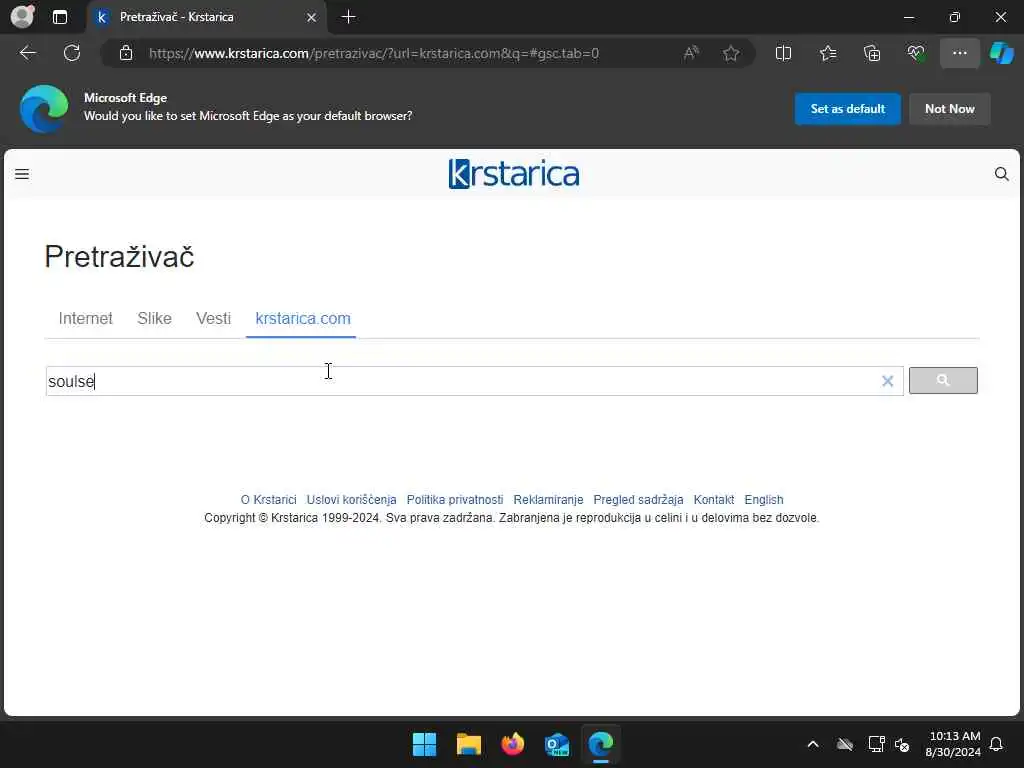The height and width of the screenshot is (768, 1024).
Task: View site information lock icon
Action: click(x=126, y=53)
